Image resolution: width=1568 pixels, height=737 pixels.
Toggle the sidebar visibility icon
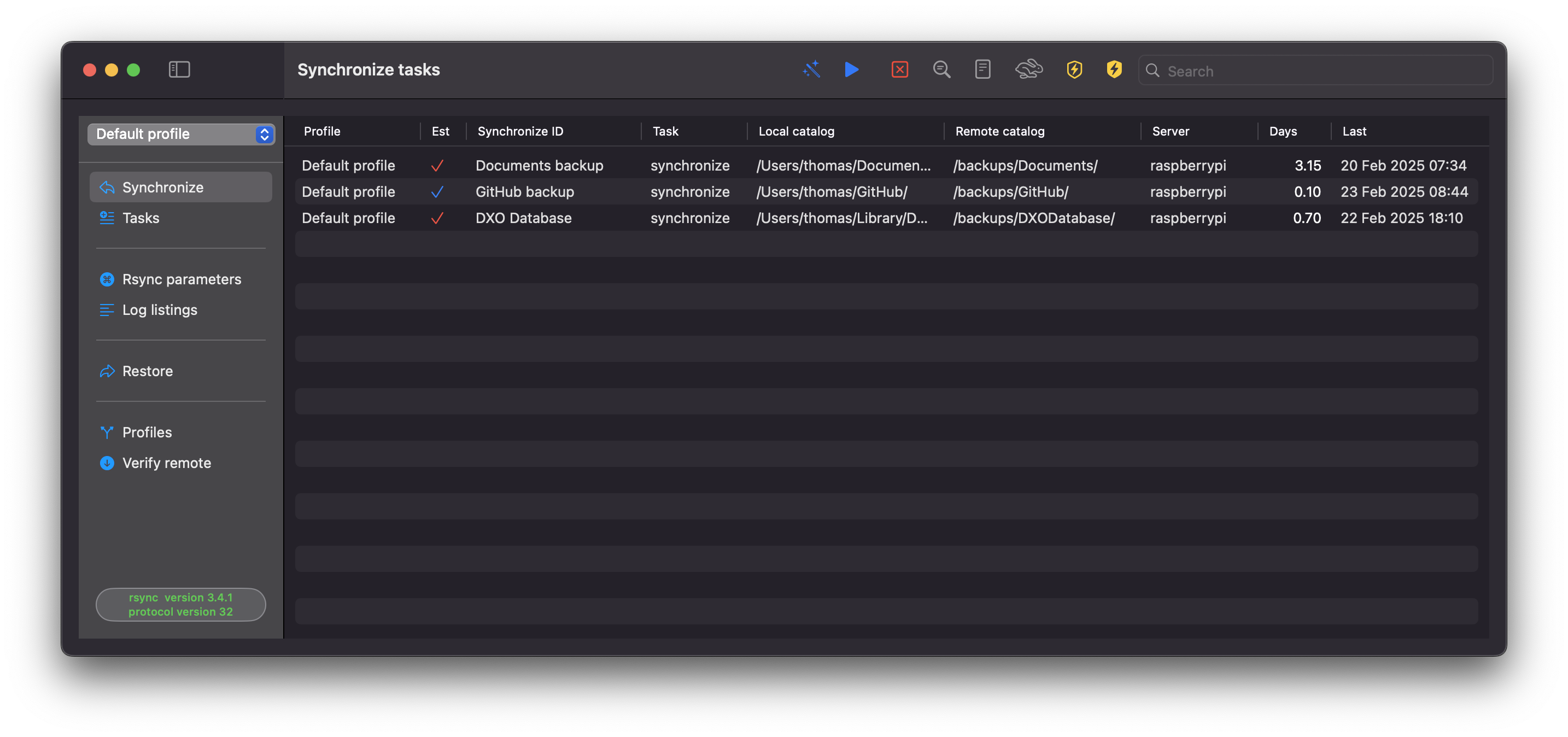179,69
